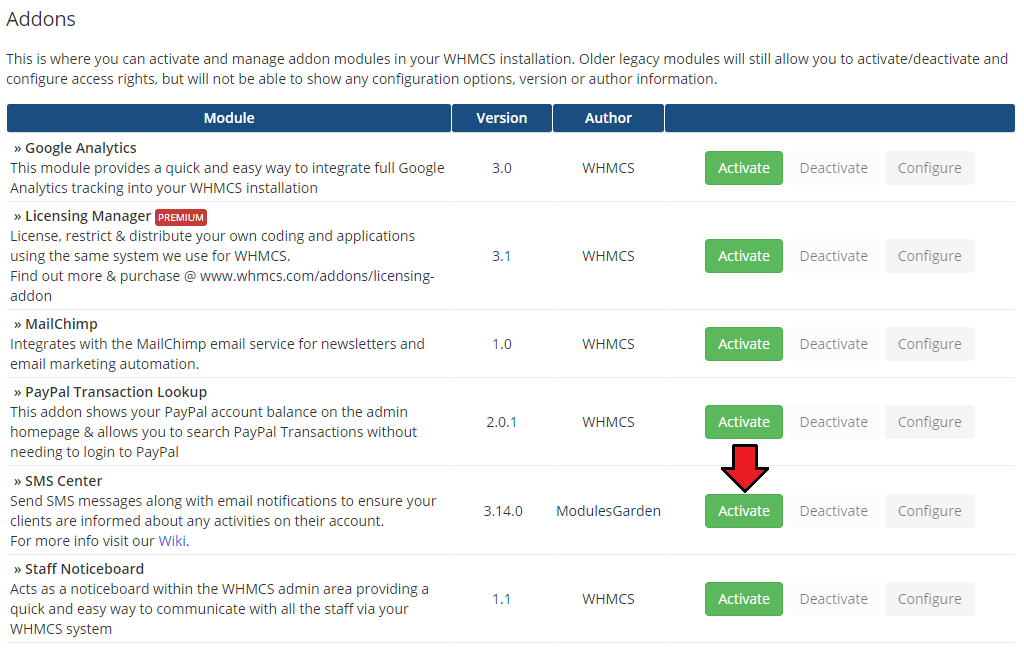This screenshot has width=1024, height=657.
Task: Open the Wiki link in SMS Center
Action: coord(172,541)
